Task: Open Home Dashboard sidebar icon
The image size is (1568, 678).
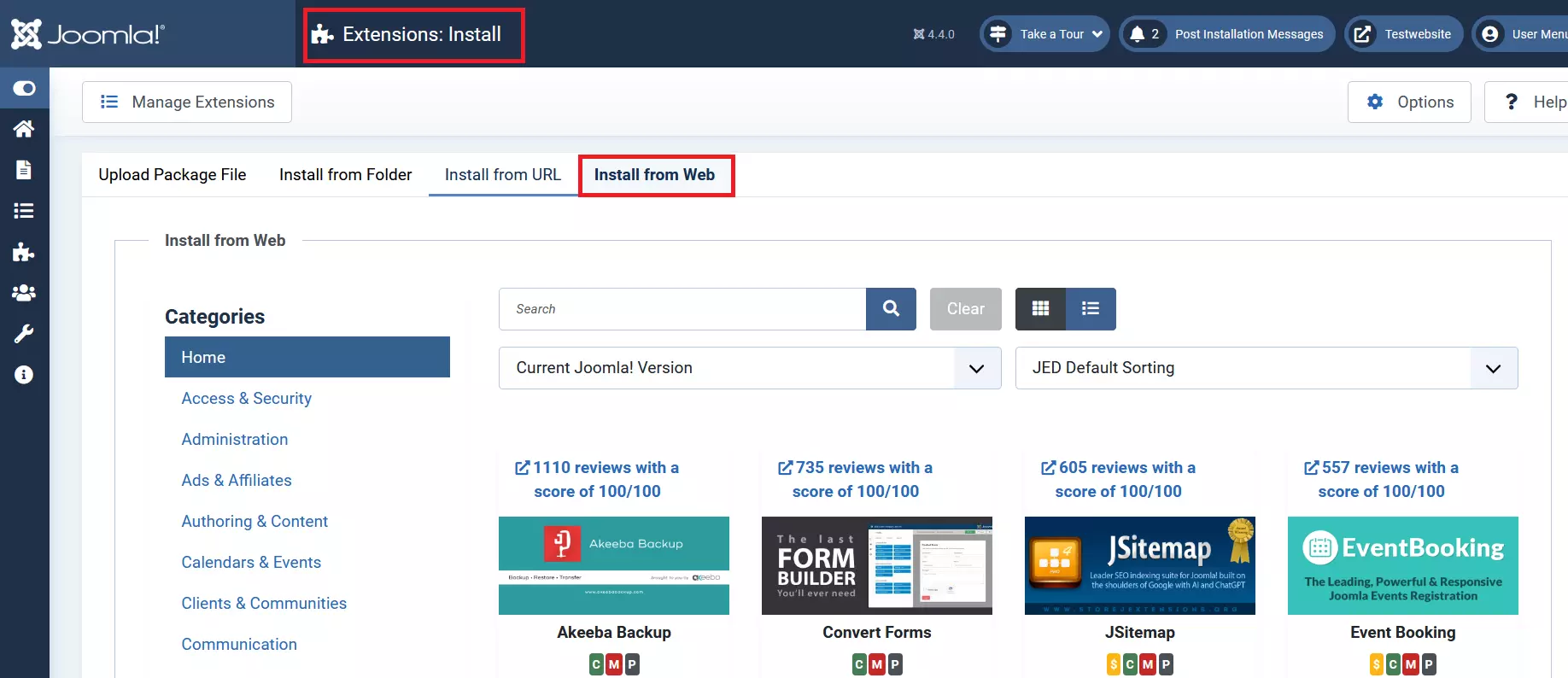Action: (24, 129)
